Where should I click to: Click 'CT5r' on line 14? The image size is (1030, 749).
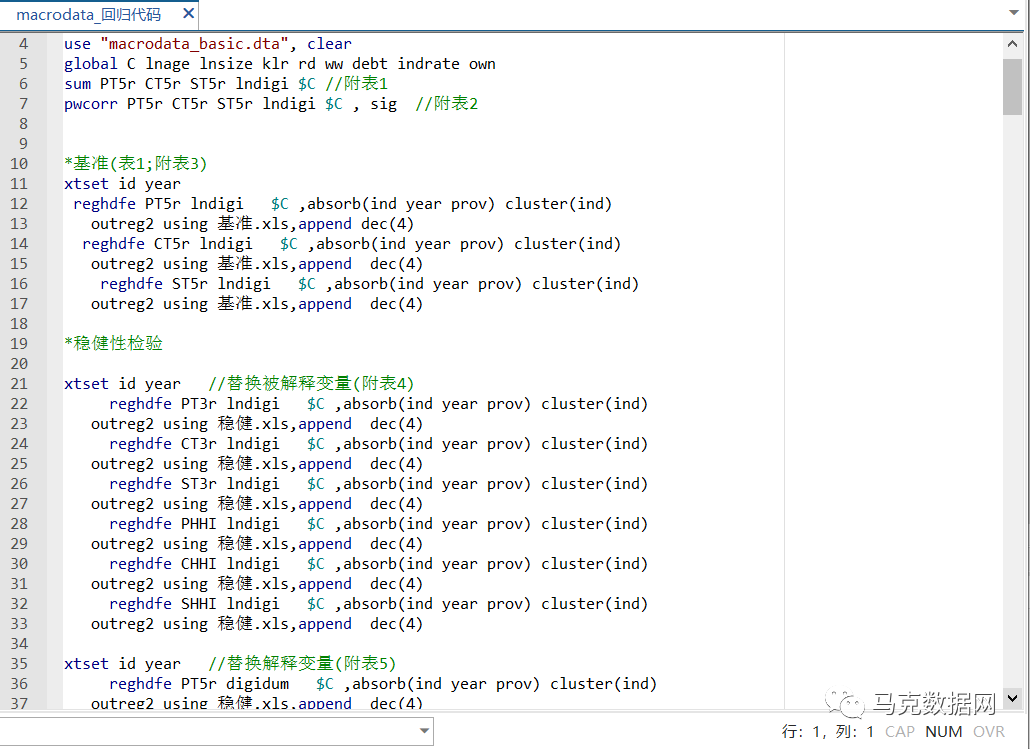[x=172, y=244]
